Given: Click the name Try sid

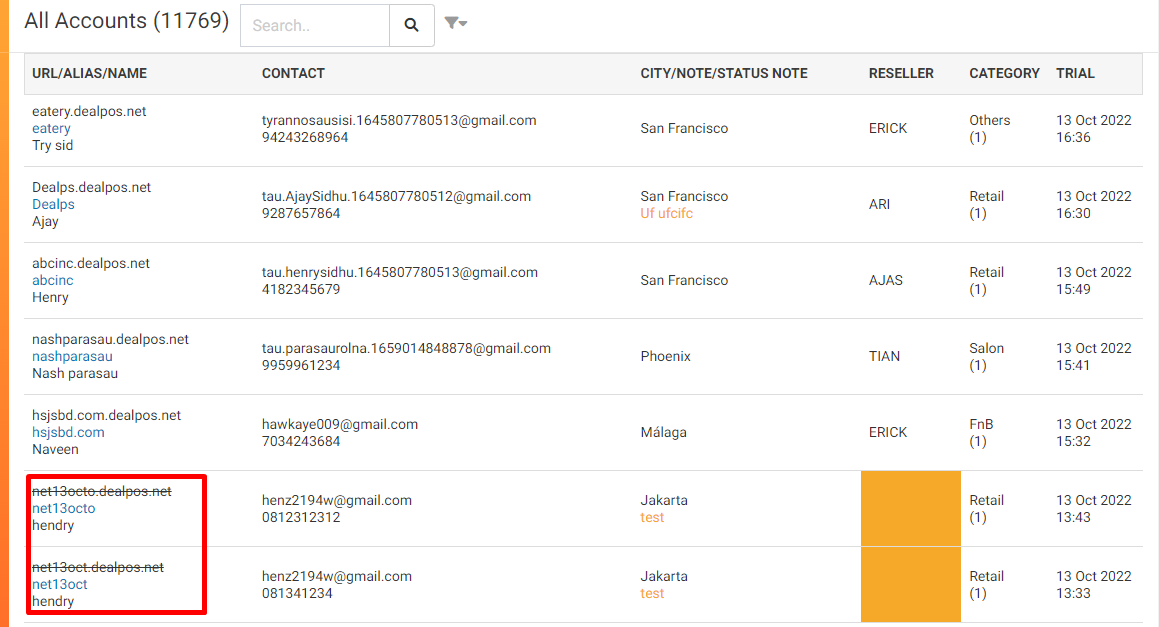Looking at the screenshot, I should tap(52, 146).
